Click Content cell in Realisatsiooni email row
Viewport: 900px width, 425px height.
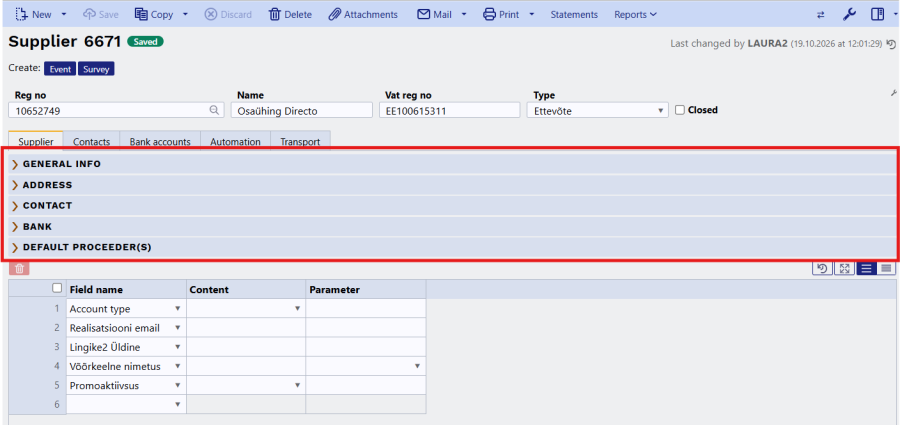[246, 328]
